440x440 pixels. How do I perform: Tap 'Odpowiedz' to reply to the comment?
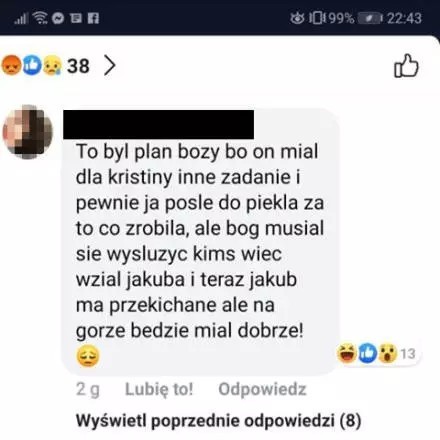click(262, 389)
